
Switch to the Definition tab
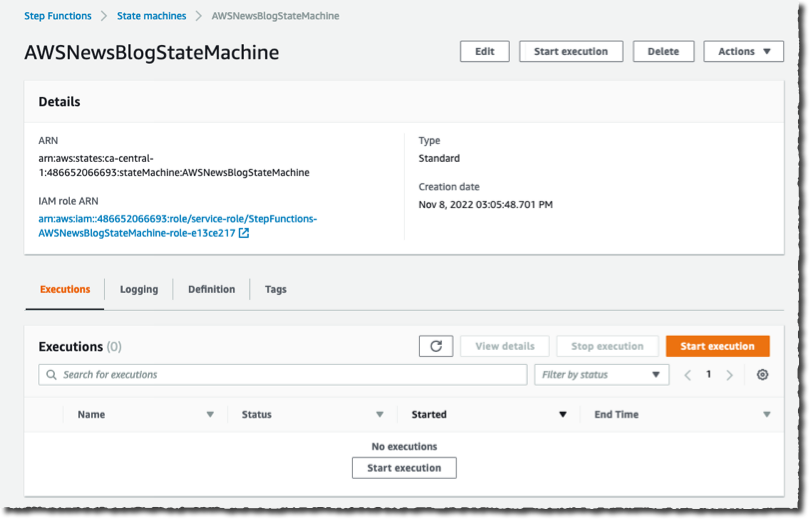[x=211, y=289]
